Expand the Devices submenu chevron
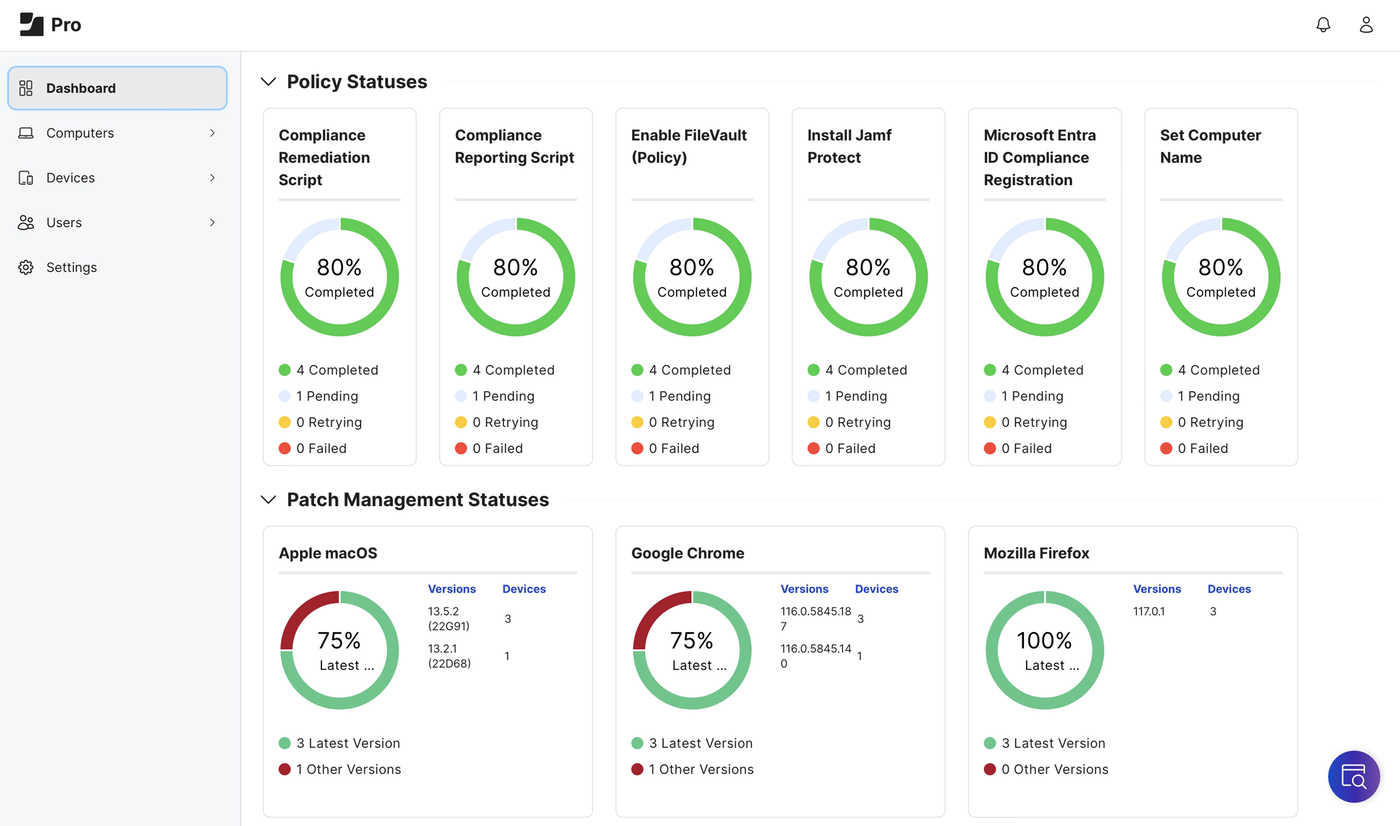The image size is (1400, 826). coord(212,178)
